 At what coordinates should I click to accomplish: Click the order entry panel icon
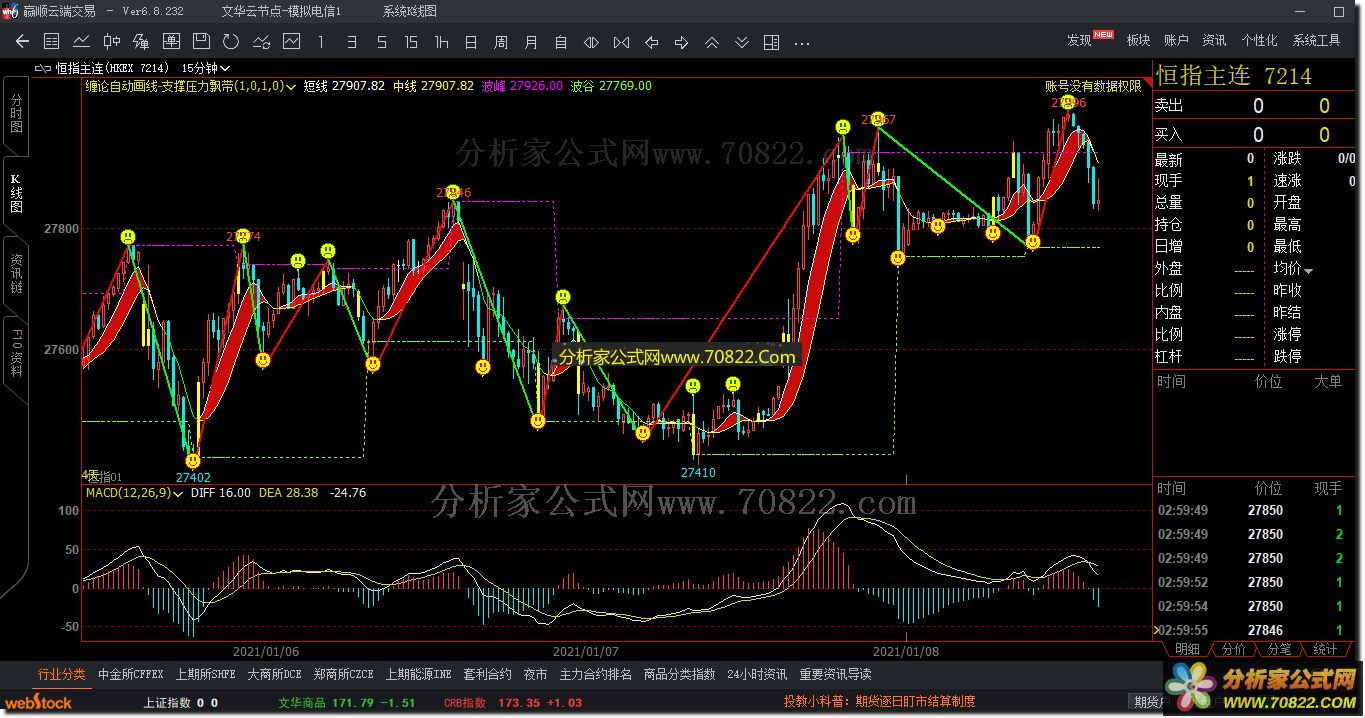click(171, 42)
